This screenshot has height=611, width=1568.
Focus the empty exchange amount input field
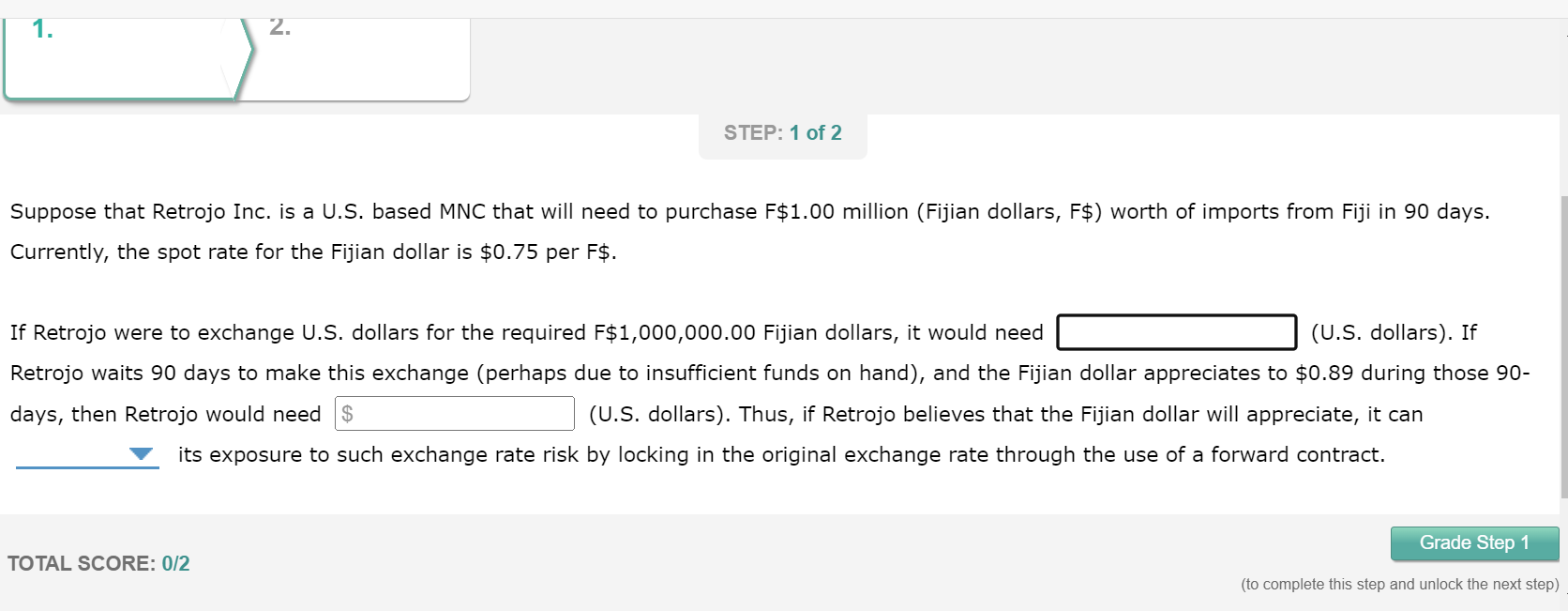point(1176,332)
